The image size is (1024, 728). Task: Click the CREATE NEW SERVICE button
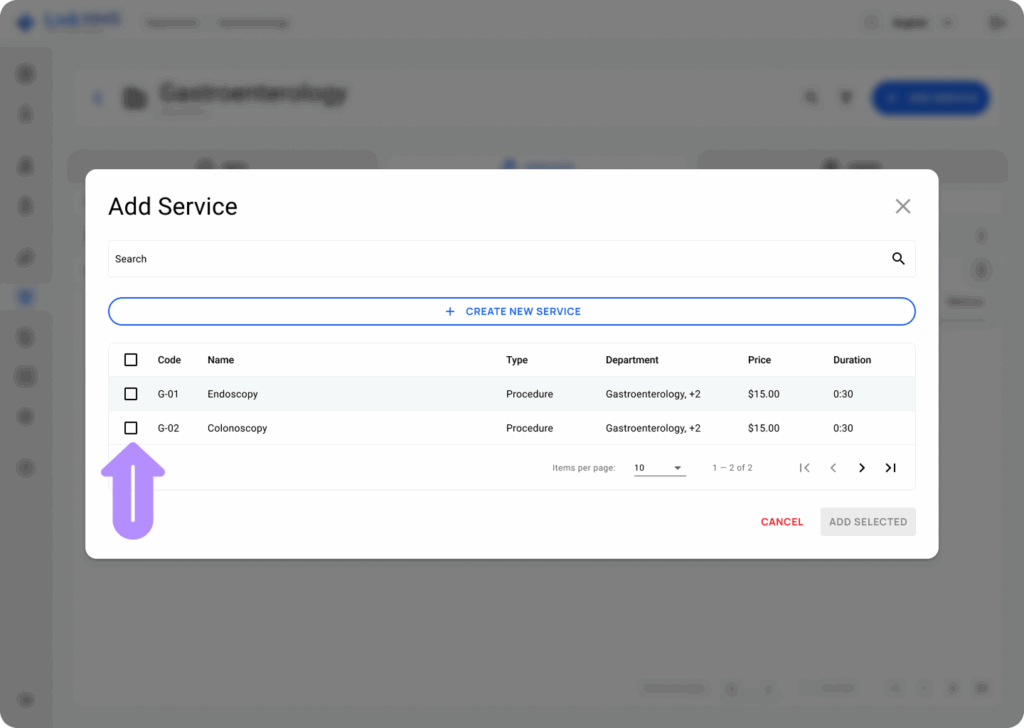(511, 311)
